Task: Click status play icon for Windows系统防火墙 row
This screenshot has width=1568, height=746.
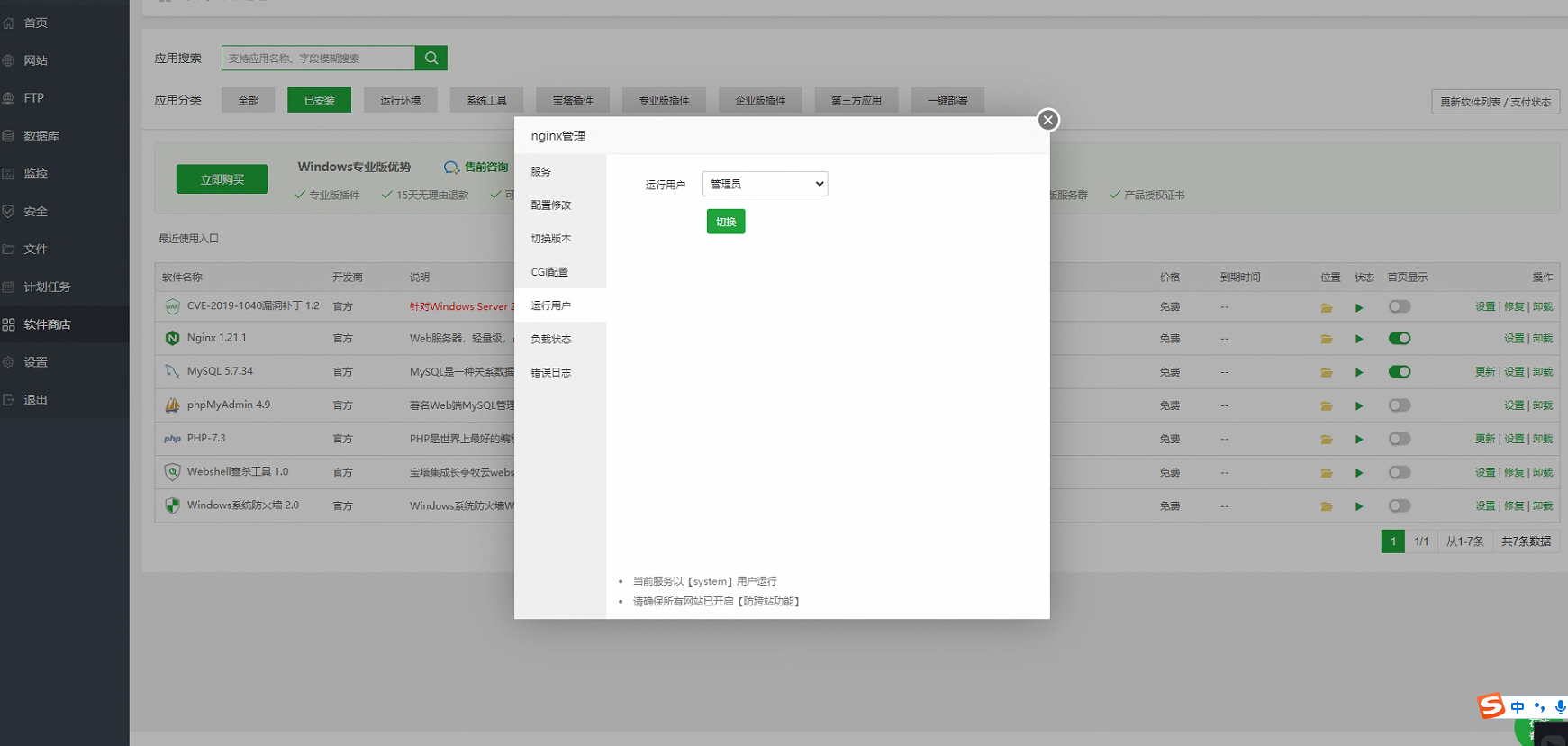Action: click(x=1359, y=506)
